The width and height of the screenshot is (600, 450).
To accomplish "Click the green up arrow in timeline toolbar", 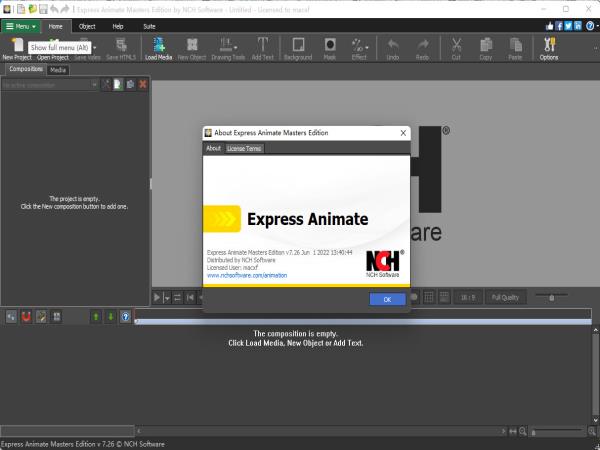I will pos(96,316).
